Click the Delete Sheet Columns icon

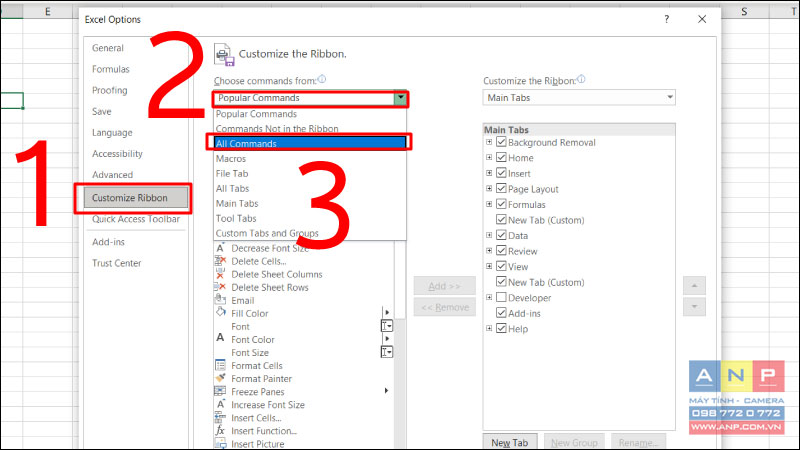220,274
